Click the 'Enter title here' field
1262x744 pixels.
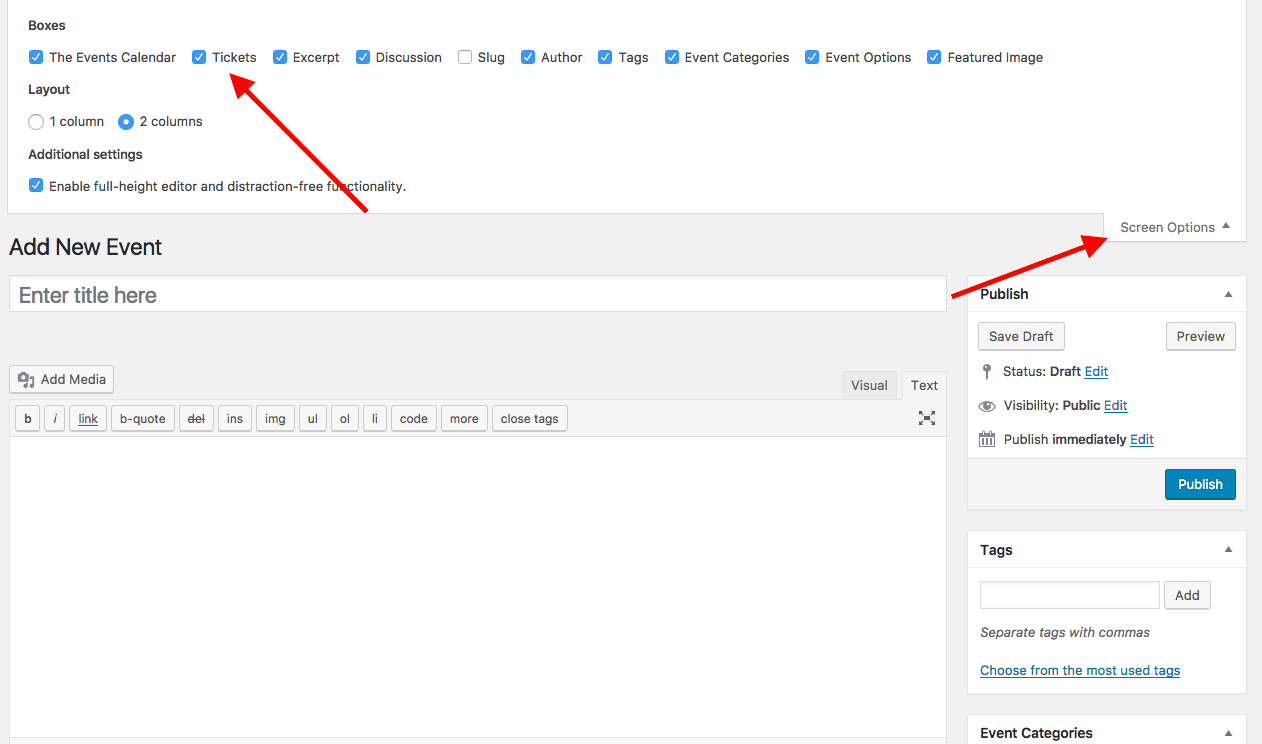click(x=477, y=295)
